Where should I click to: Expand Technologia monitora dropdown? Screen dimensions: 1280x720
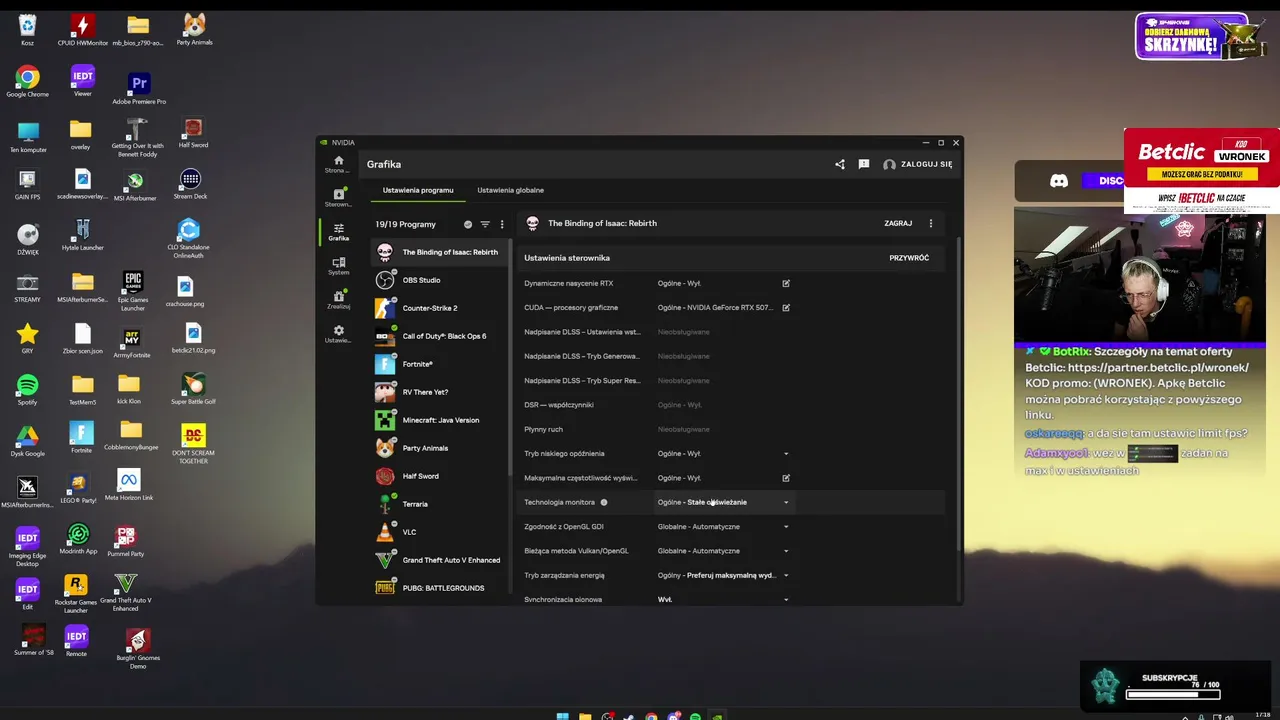[786, 502]
